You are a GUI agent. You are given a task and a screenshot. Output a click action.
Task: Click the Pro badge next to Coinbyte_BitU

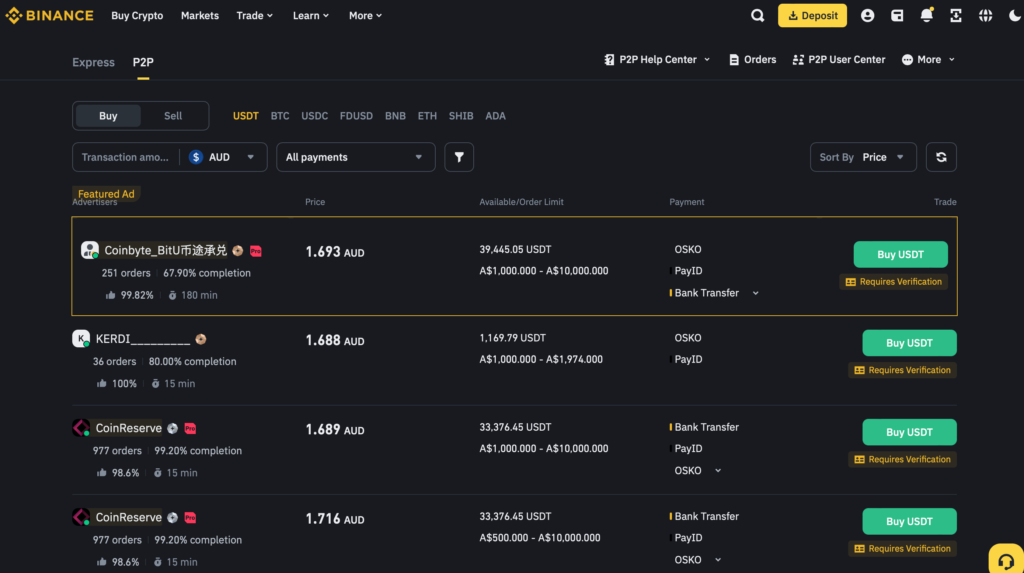256,251
